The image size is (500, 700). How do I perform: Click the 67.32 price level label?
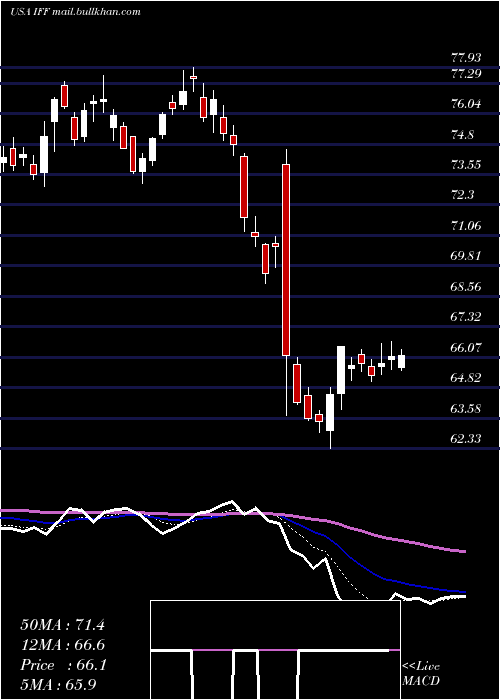[467, 317]
